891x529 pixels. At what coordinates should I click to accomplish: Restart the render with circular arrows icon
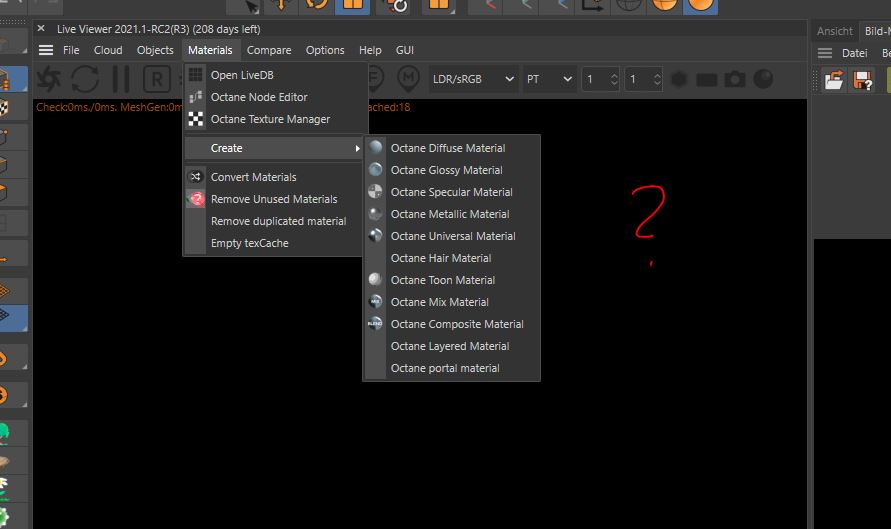(85, 79)
